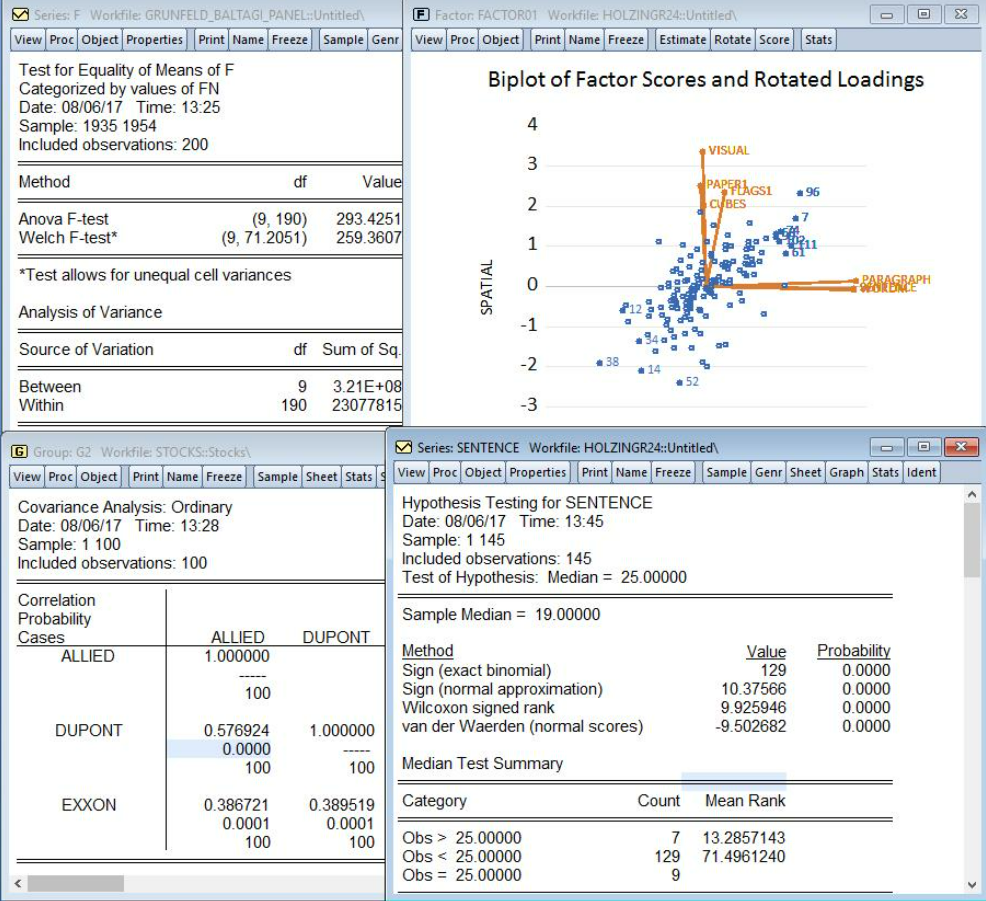Click the Group G2 window title icon
Image resolution: width=986 pixels, height=901 pixels.
tap(19, 451)
